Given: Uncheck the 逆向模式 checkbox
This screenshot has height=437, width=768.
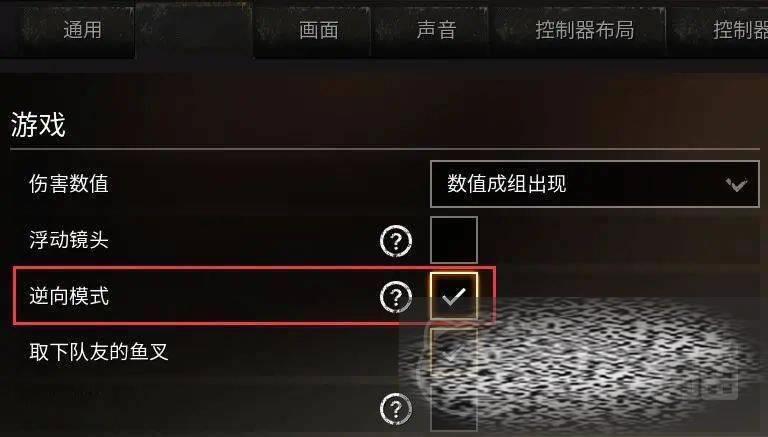Looking at the screenshot, I should point(454,296).
